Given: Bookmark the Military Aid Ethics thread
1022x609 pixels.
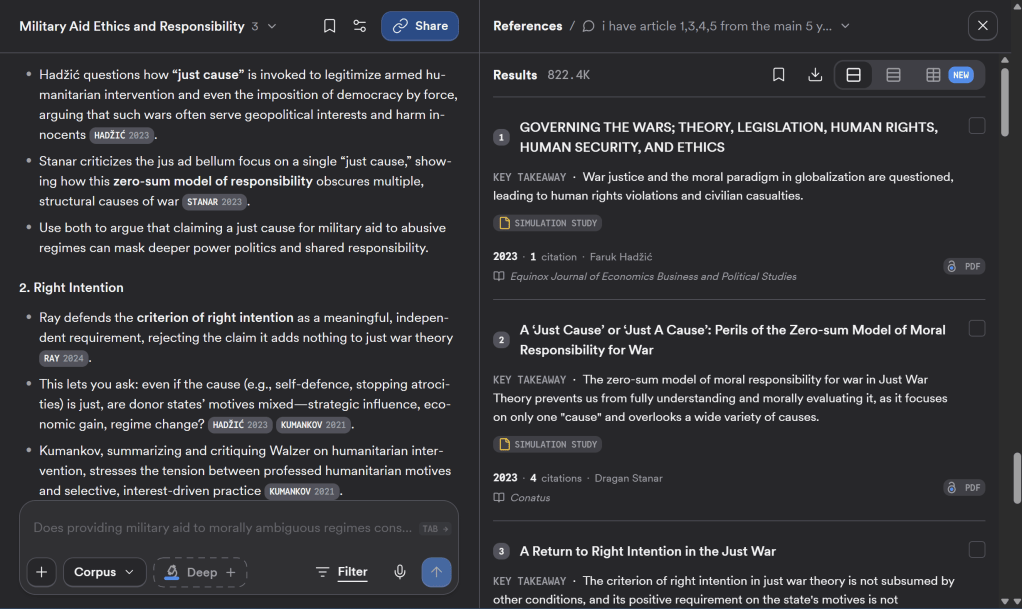Looking at the screenshot, I should click(x=329, y=26).
